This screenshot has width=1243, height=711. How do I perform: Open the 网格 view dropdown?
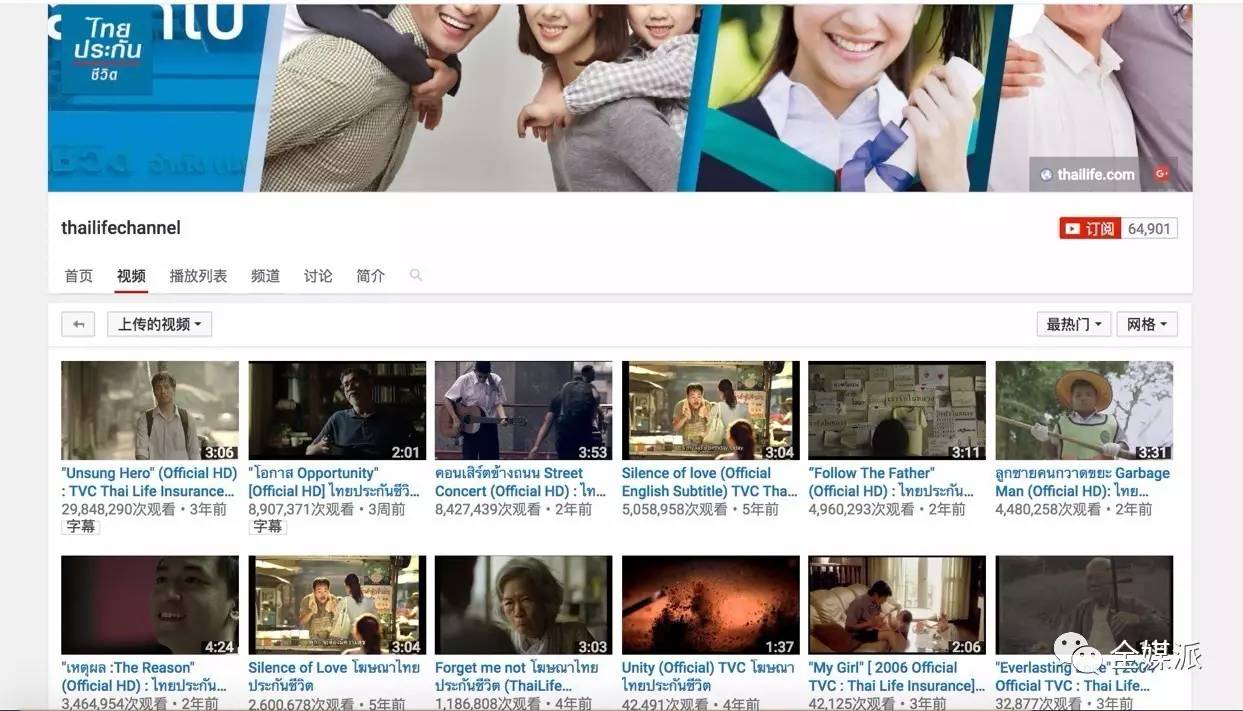(1147, 324)
